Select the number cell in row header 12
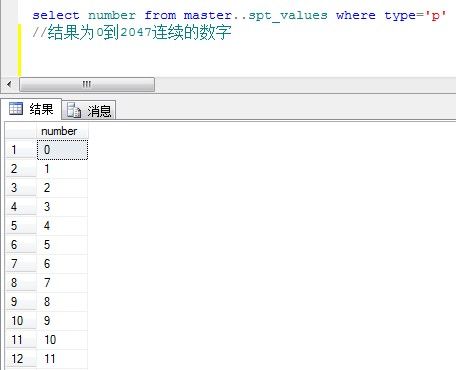The image size is (456, 370). pos(62,359)
